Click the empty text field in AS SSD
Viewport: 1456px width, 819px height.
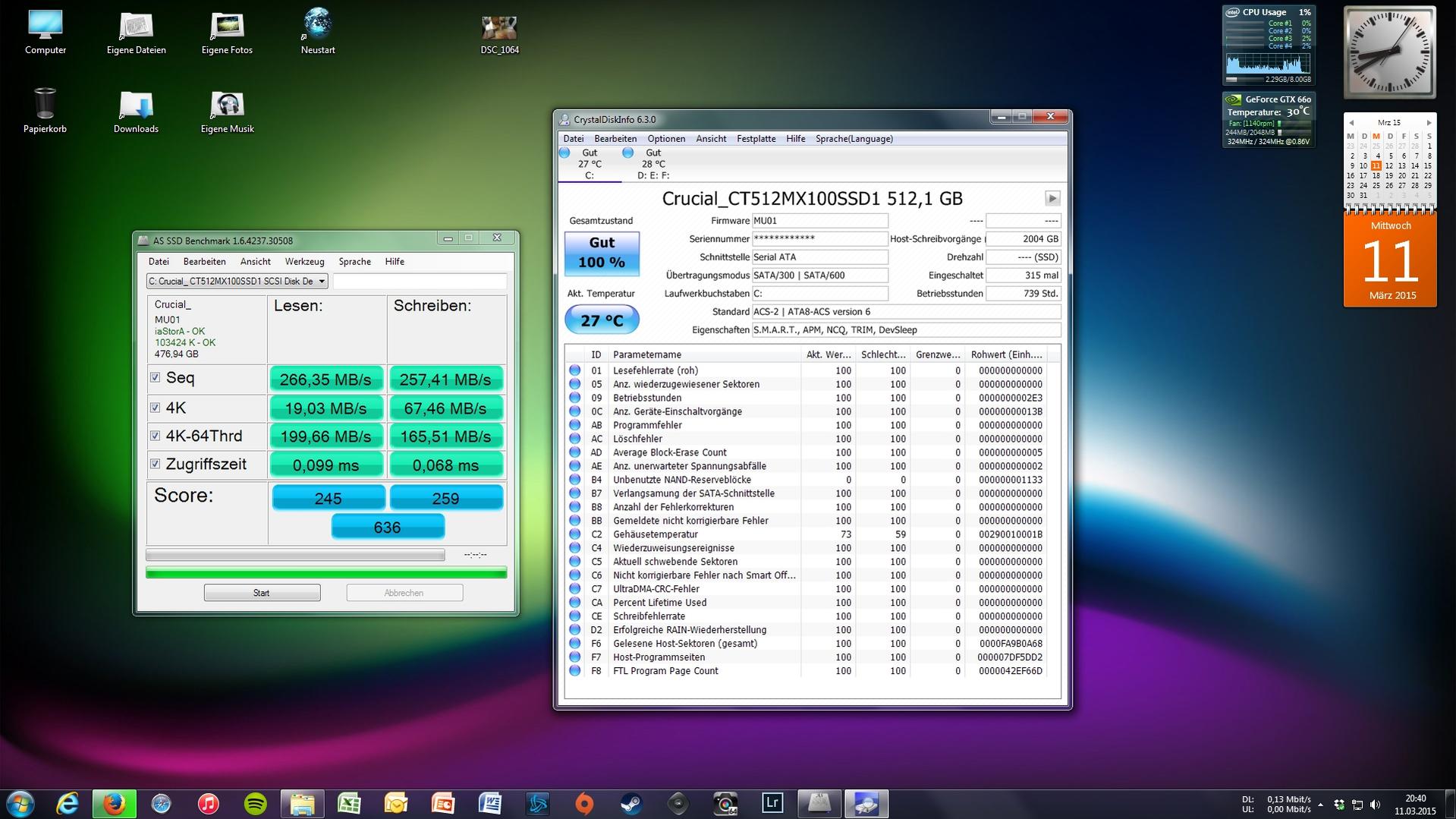420,282
